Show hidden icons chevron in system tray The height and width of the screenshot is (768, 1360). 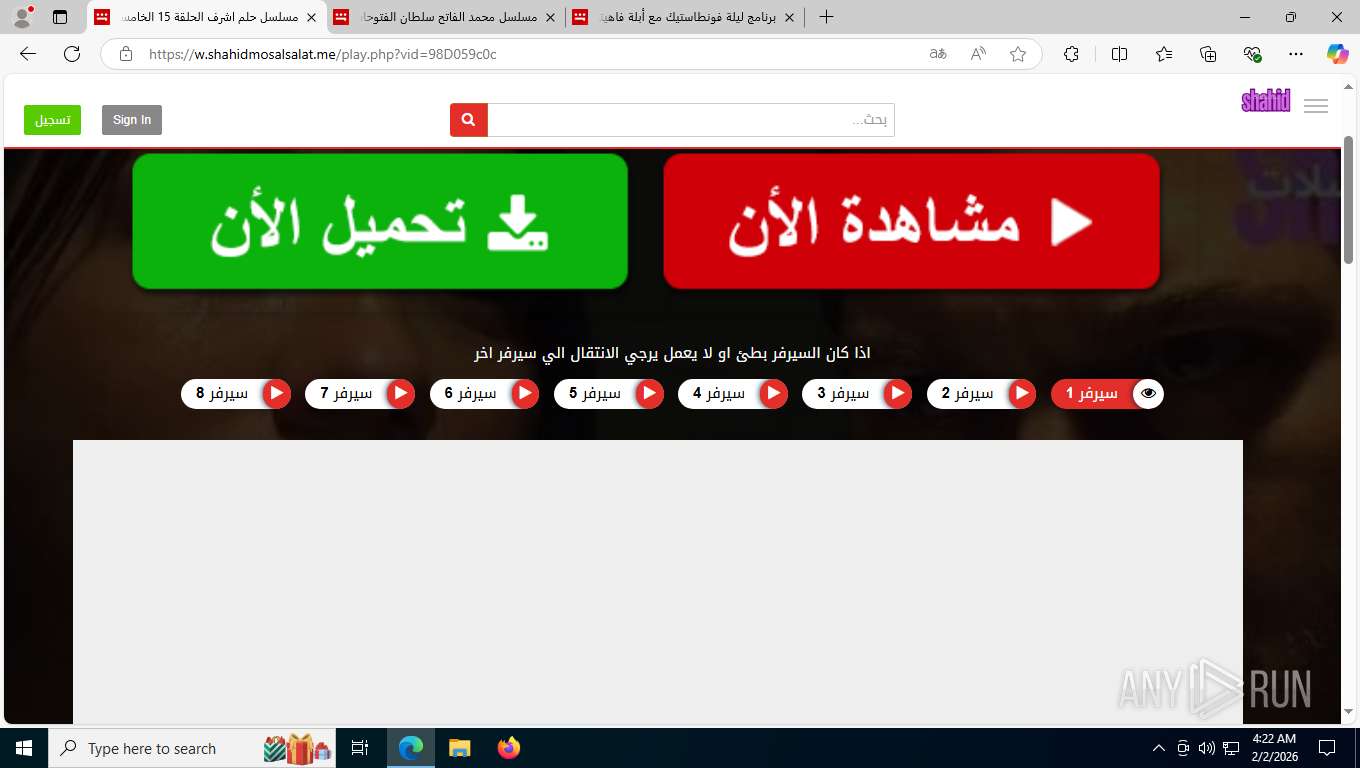1159,748
